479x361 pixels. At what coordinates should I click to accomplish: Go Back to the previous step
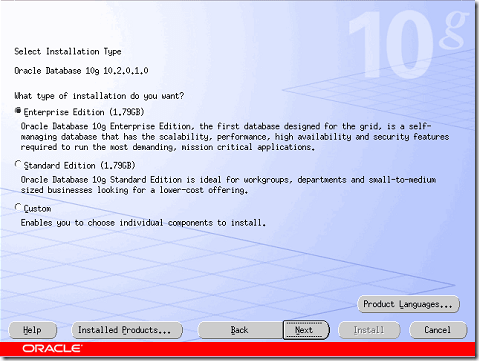coord(240,330)
